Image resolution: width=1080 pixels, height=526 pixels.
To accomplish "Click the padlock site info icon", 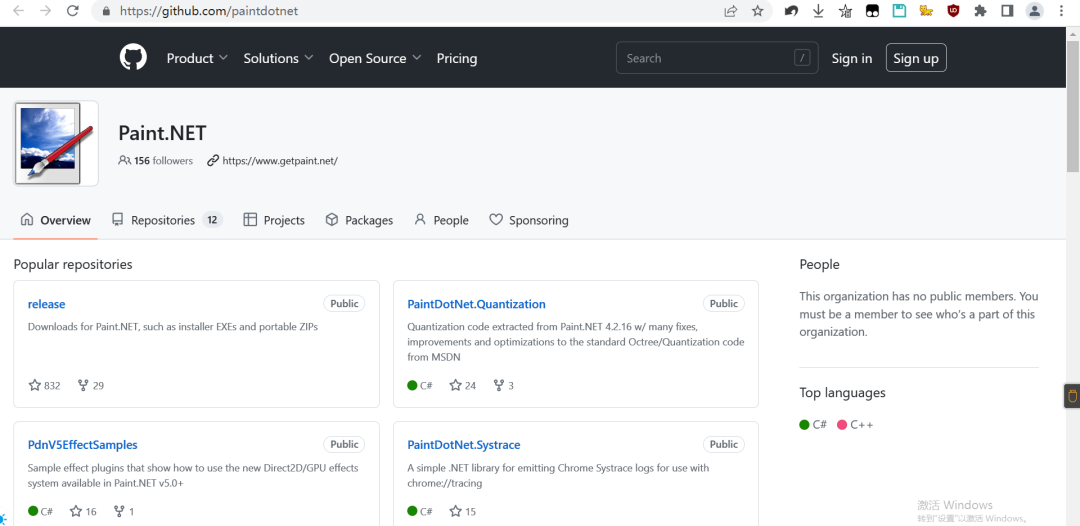I will (x=106, y=11).
